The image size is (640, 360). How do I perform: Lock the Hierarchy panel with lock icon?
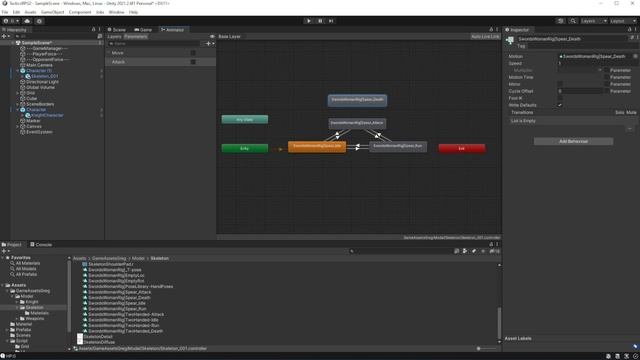pyautogui.click(x=93, y=29)
